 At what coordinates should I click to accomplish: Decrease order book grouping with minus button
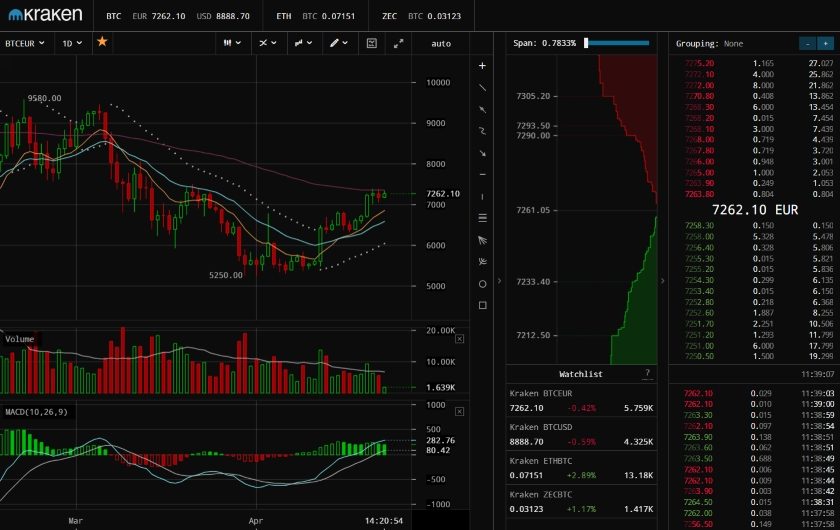(x=807, y=43)
